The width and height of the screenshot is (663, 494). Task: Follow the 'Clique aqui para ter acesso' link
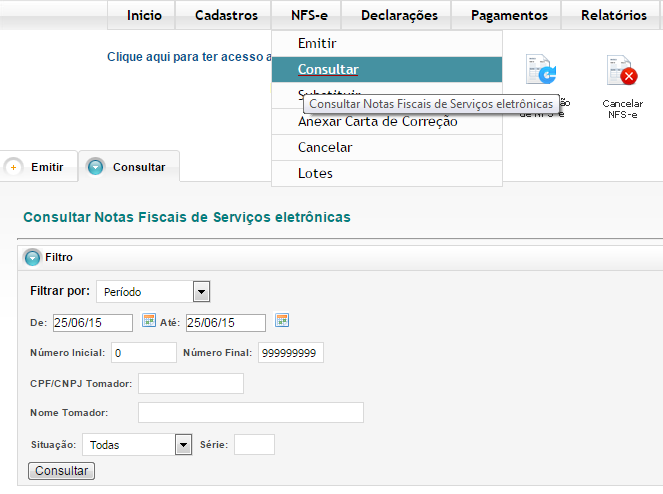tap(189, 57)
